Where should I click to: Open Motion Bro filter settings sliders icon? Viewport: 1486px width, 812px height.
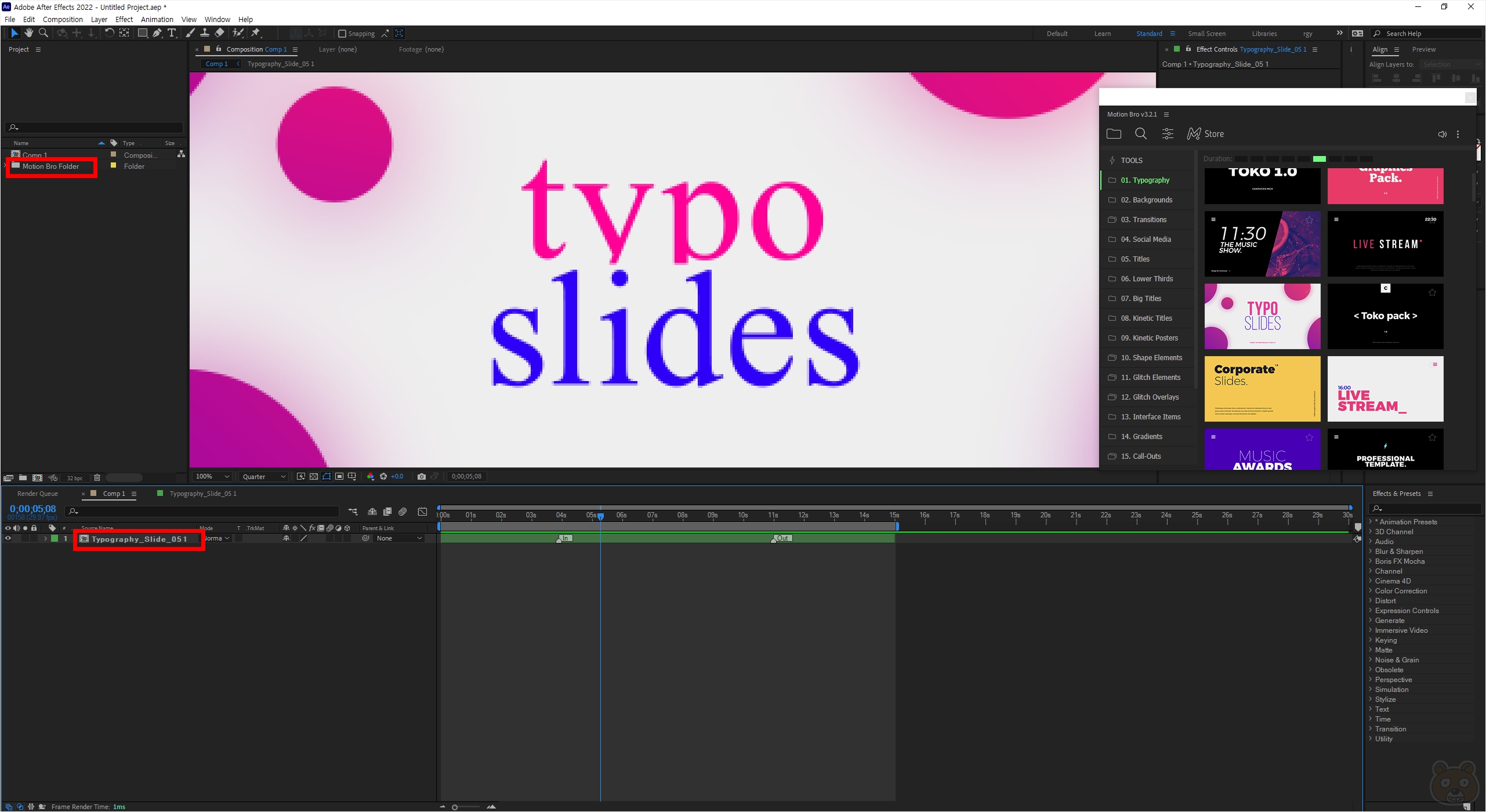tap(1168, 134)
